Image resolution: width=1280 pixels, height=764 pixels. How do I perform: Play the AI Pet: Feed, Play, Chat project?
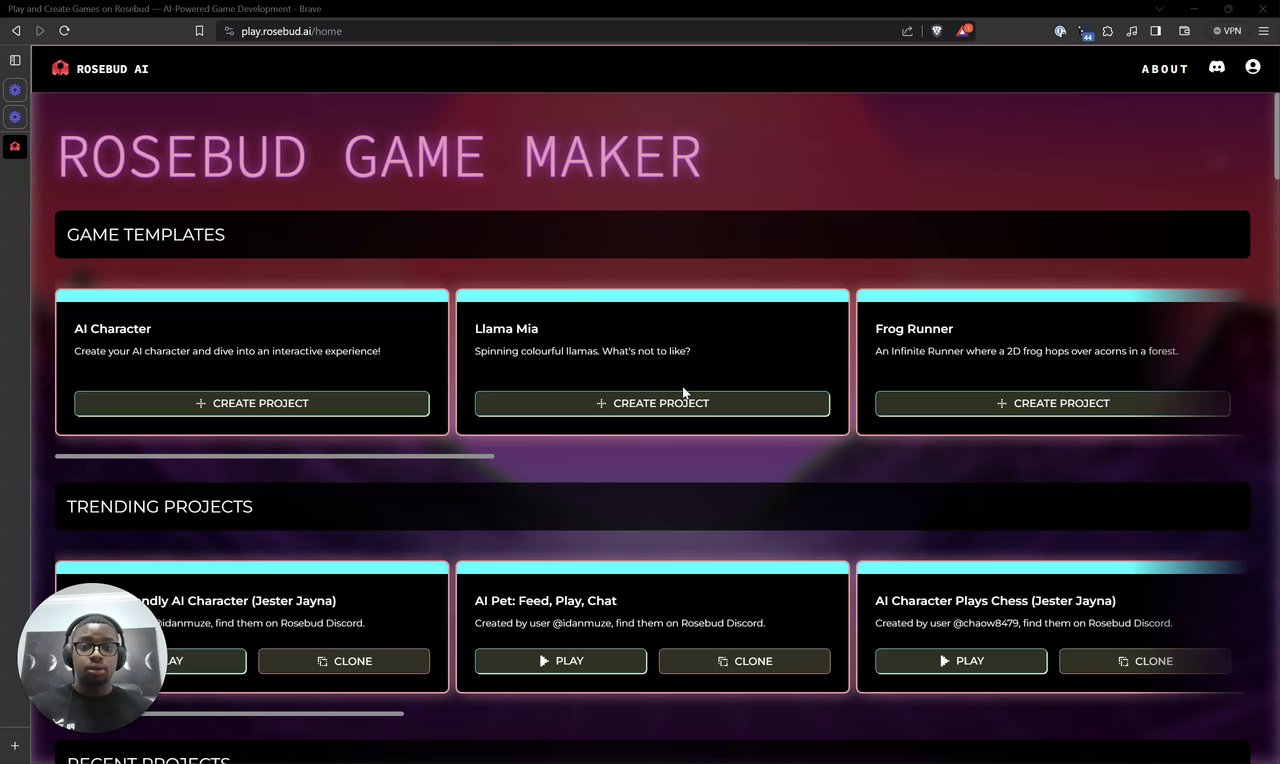561,661
